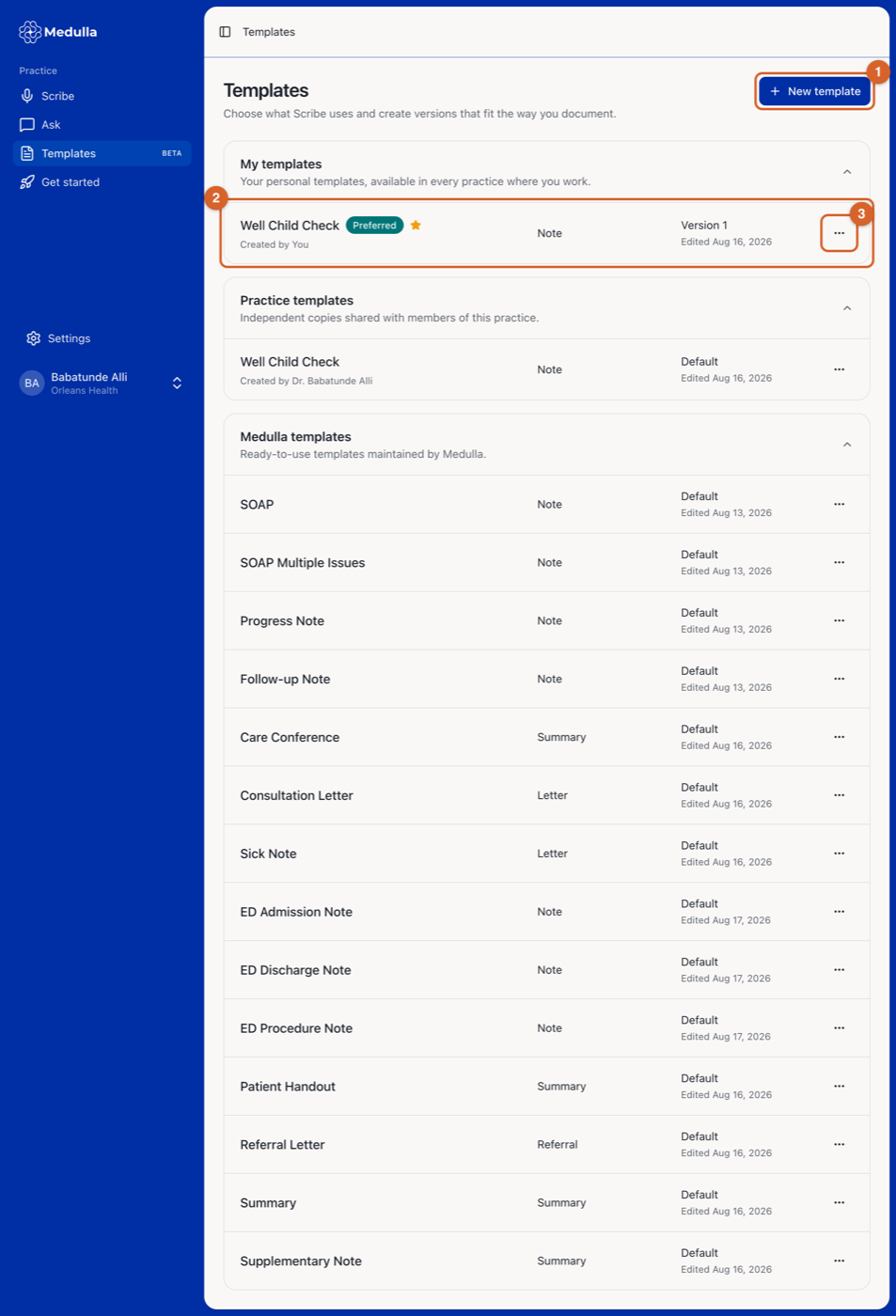
Task: Click the Medulla logo icon
Action: 30,32
